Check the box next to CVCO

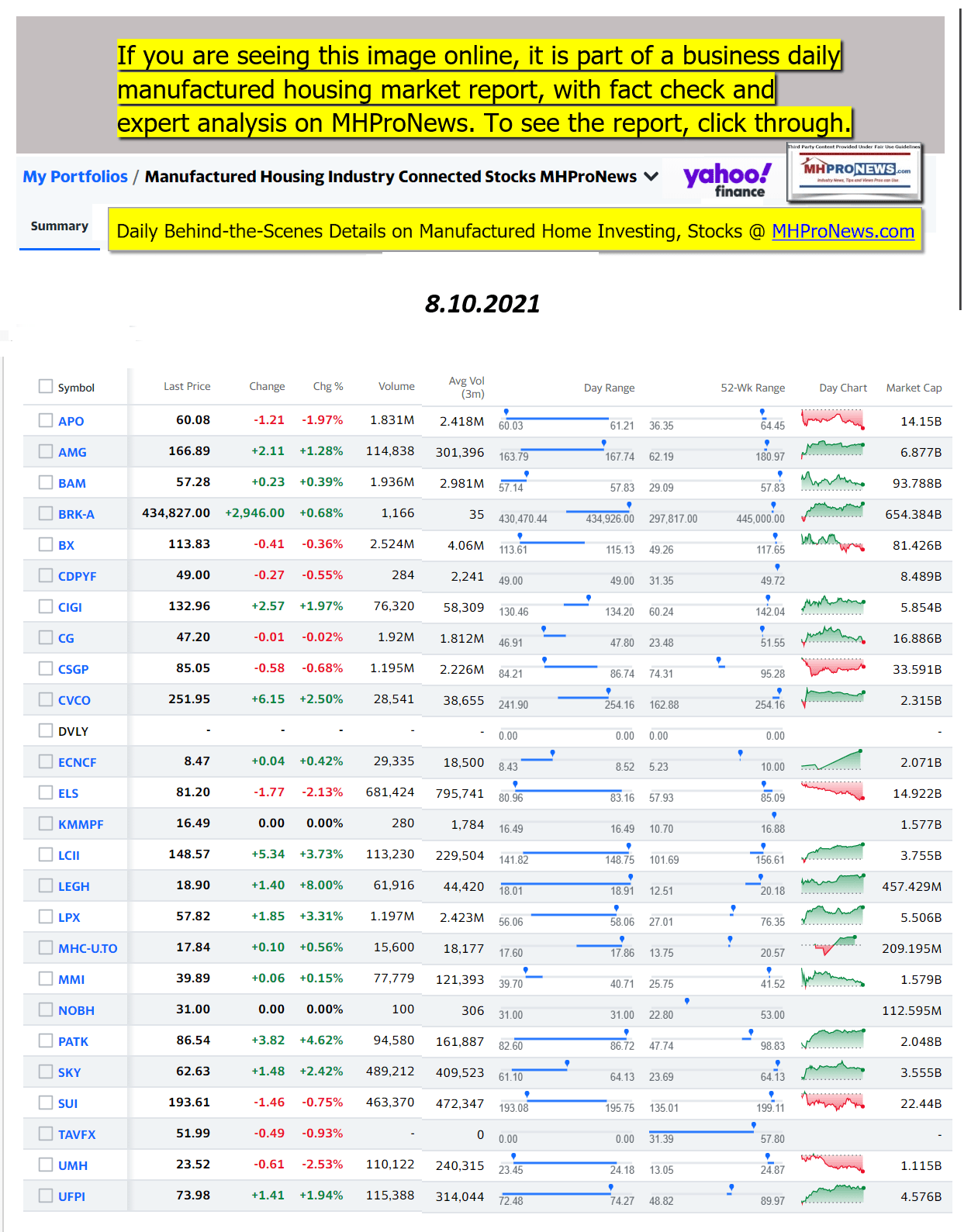point(46,699)
